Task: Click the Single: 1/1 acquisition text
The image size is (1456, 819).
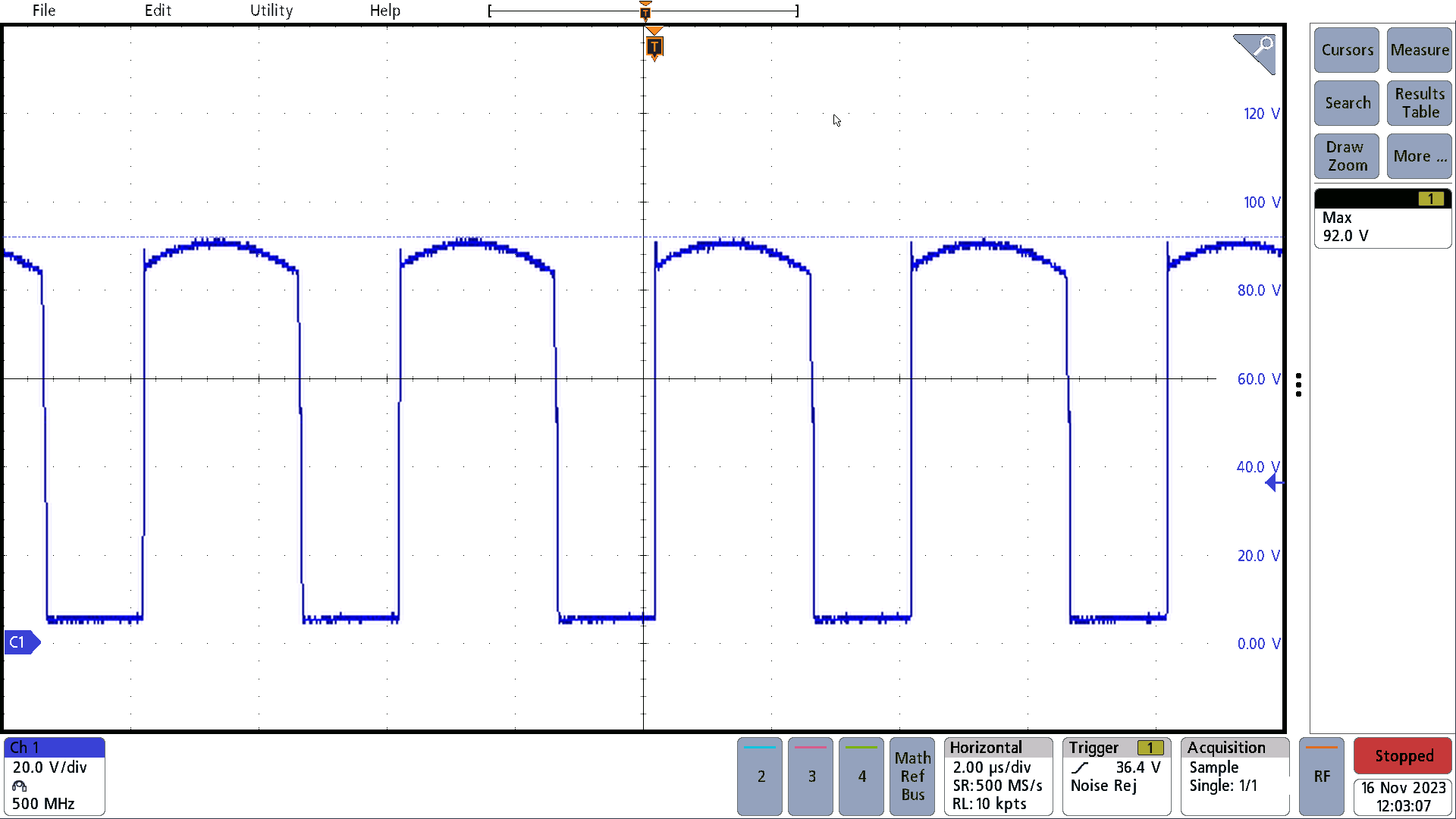Action: point(1223,786)
